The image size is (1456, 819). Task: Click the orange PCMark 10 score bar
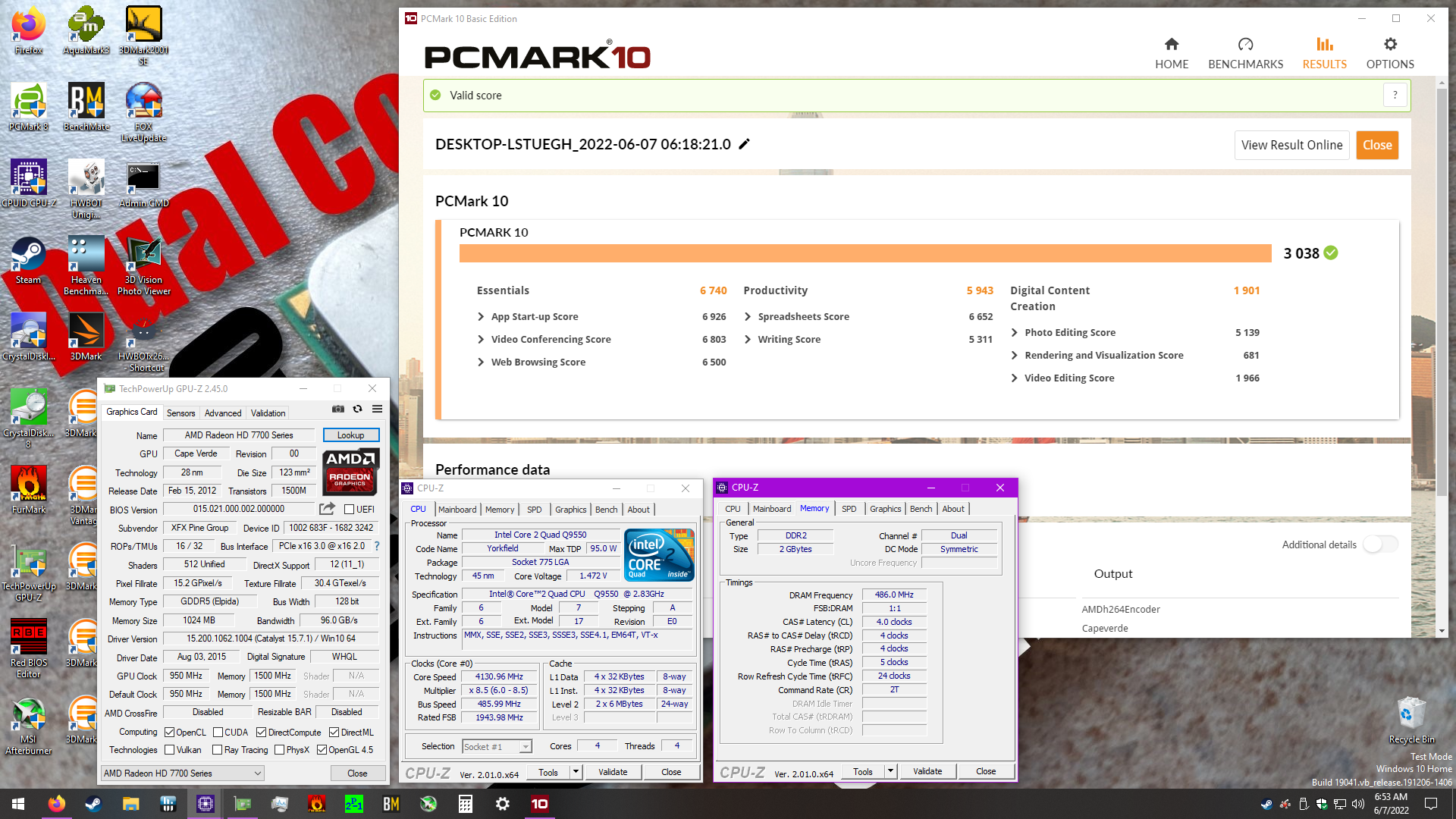tap(865, 253)
